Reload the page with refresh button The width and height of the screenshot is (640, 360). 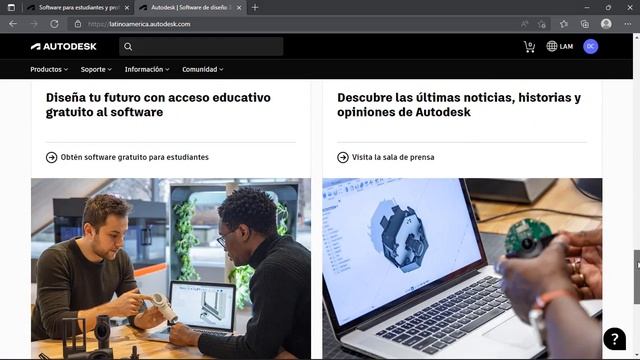(x=54, y=24)
